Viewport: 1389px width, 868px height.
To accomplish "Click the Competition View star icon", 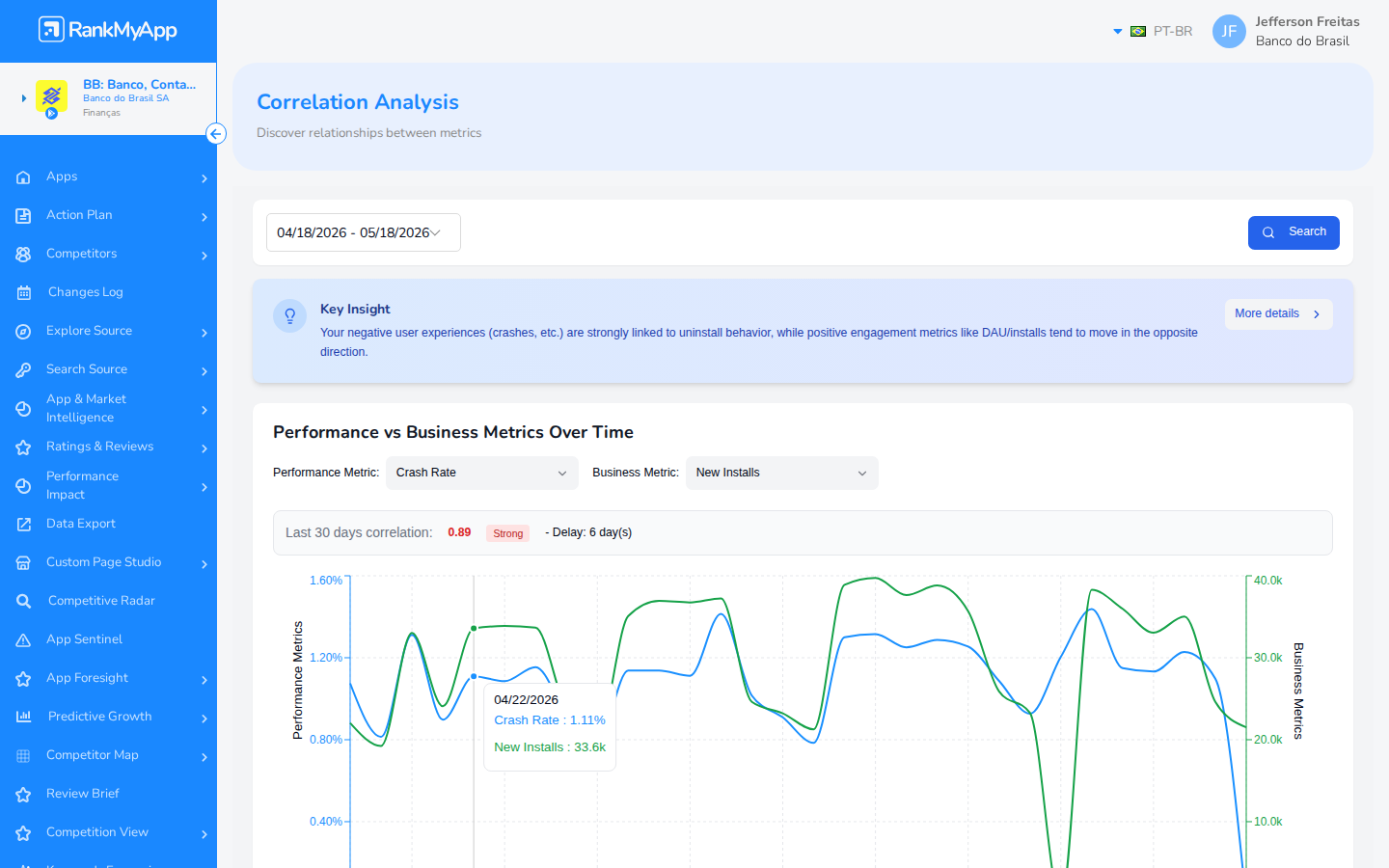I will tap(23, 833).
